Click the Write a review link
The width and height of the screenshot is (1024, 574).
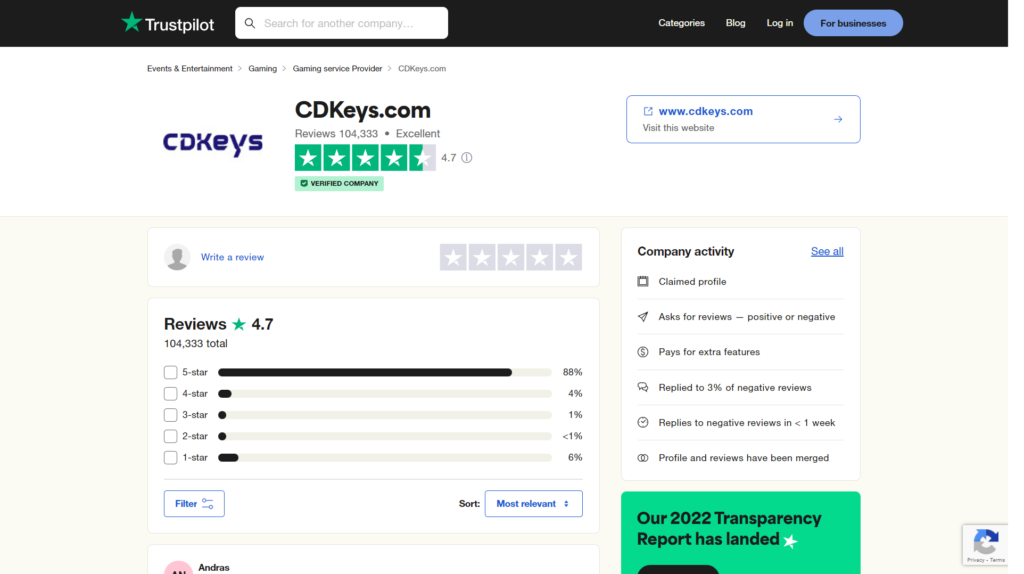click(x=232, y=257)
